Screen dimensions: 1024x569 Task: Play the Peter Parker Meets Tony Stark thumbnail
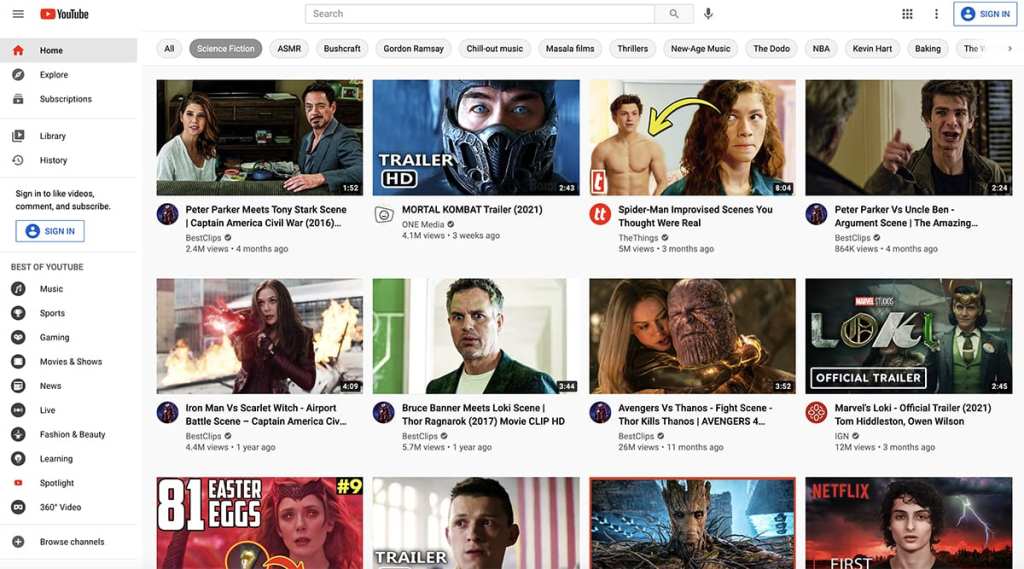(x=260, y=138)
